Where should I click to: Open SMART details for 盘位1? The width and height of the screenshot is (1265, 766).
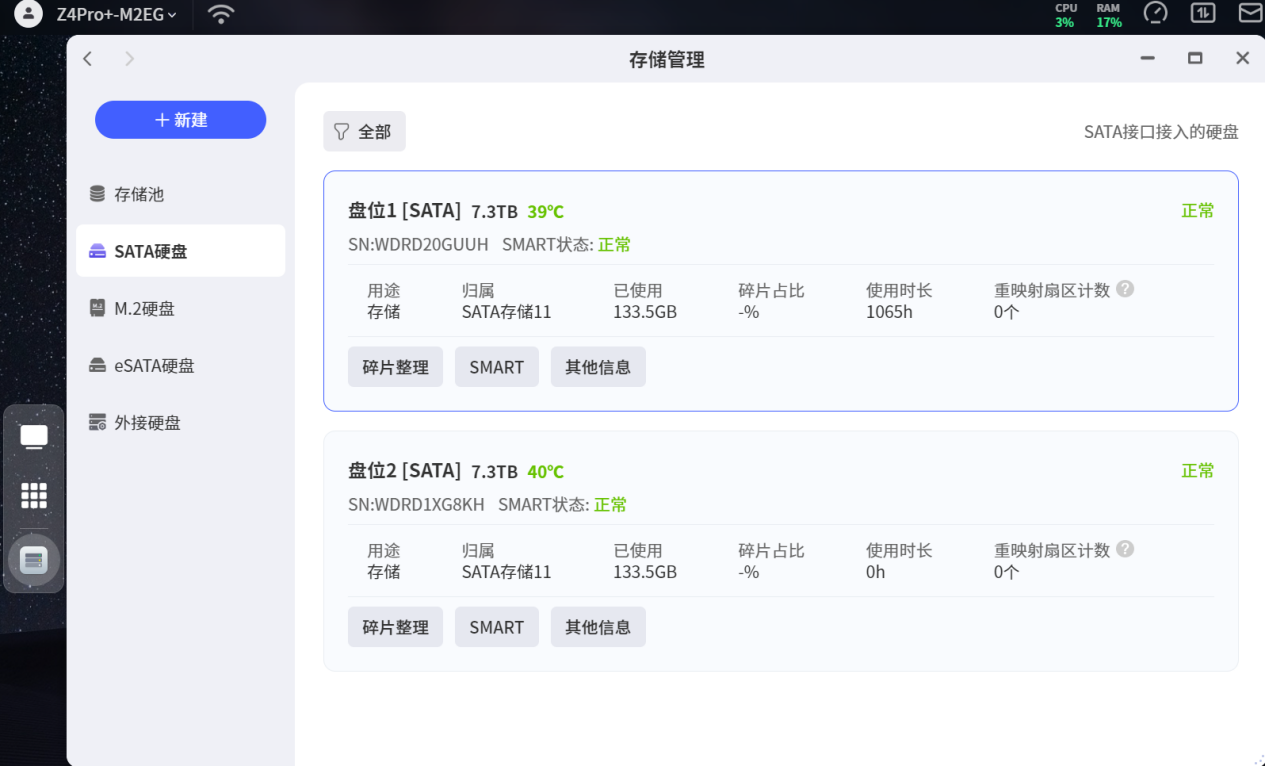(496, 367)
